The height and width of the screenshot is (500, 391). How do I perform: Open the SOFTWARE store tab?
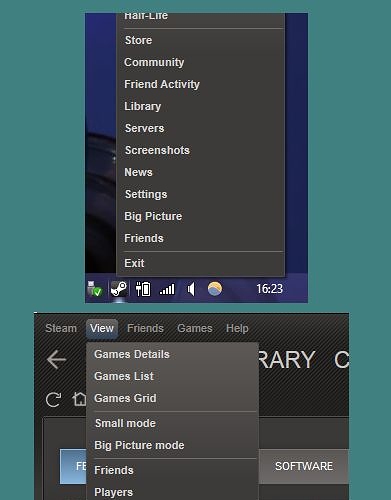304,466
